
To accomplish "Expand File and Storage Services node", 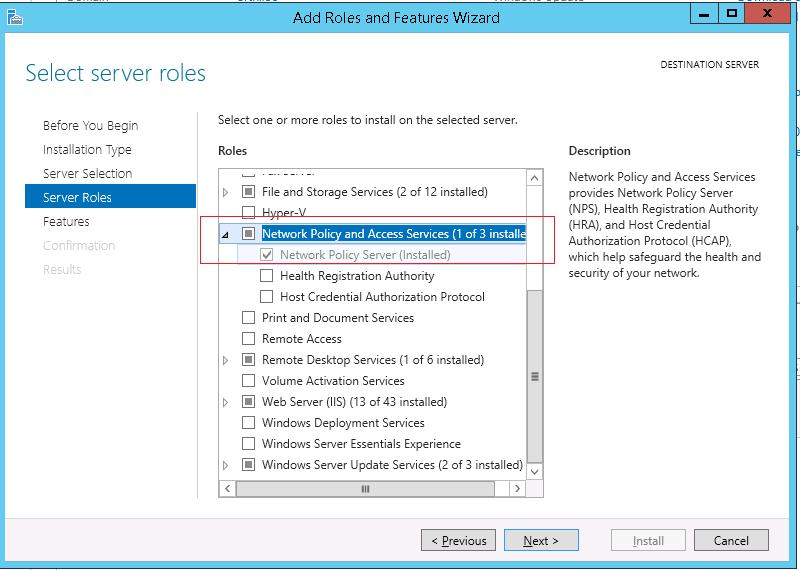I will 225,192.
